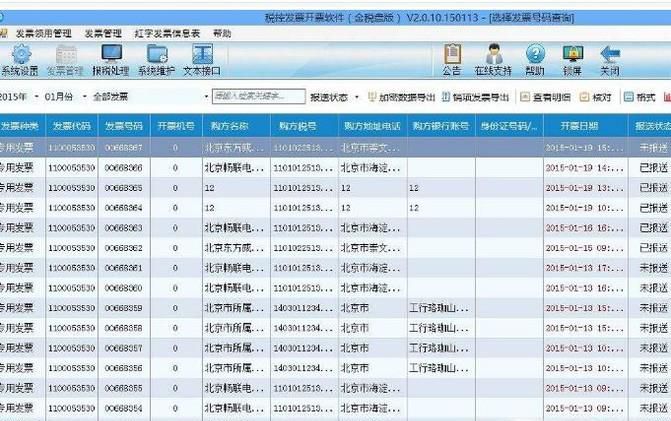The width and height of the screenshot is (671, 421).
Task: Click 已报送 status in row 00668366
Action: click(650, 168)
